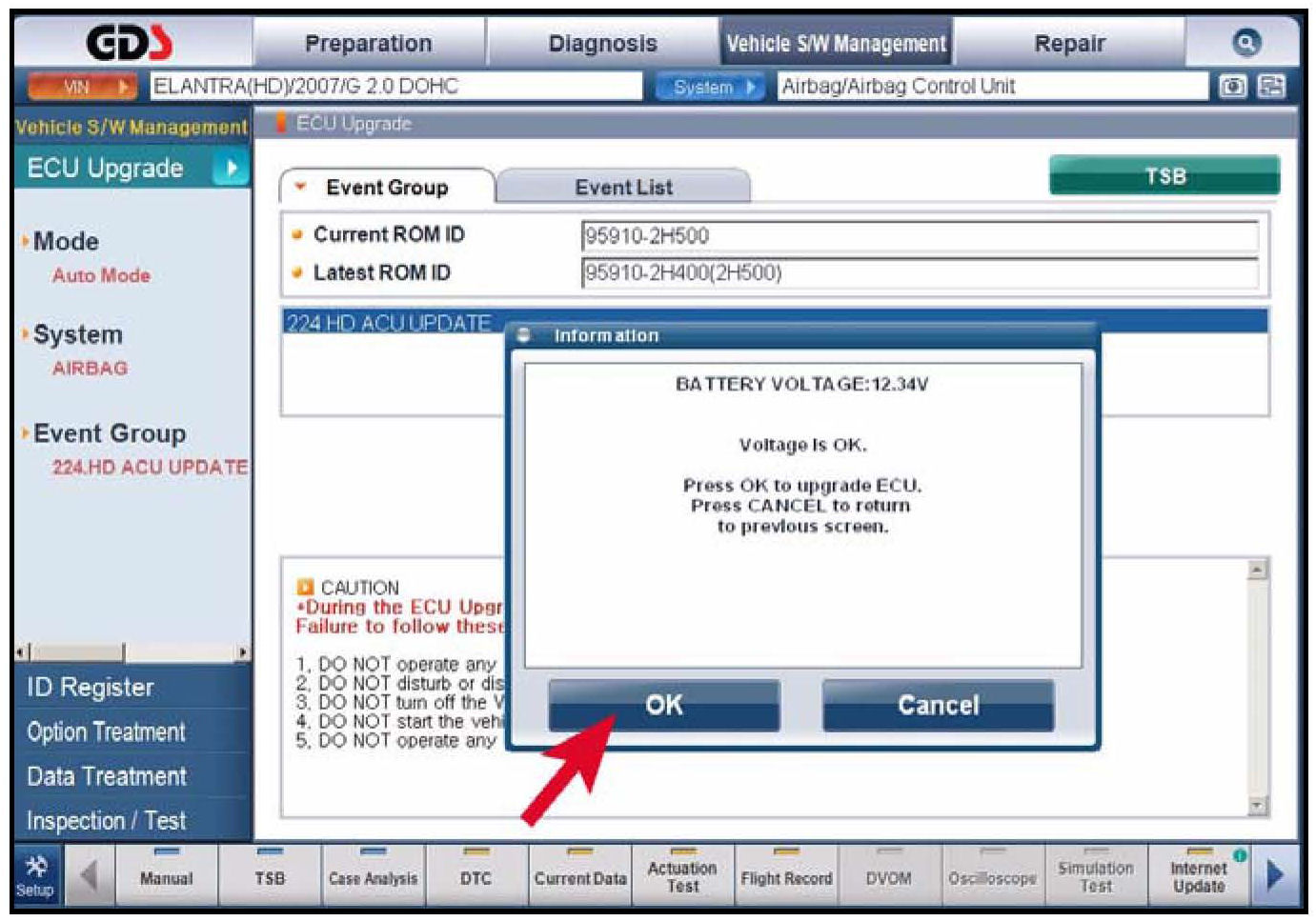Click the BATTERY VOLTAGE:12.34V text
Viewport: 1316px width, 921px height.
point(801,385)
